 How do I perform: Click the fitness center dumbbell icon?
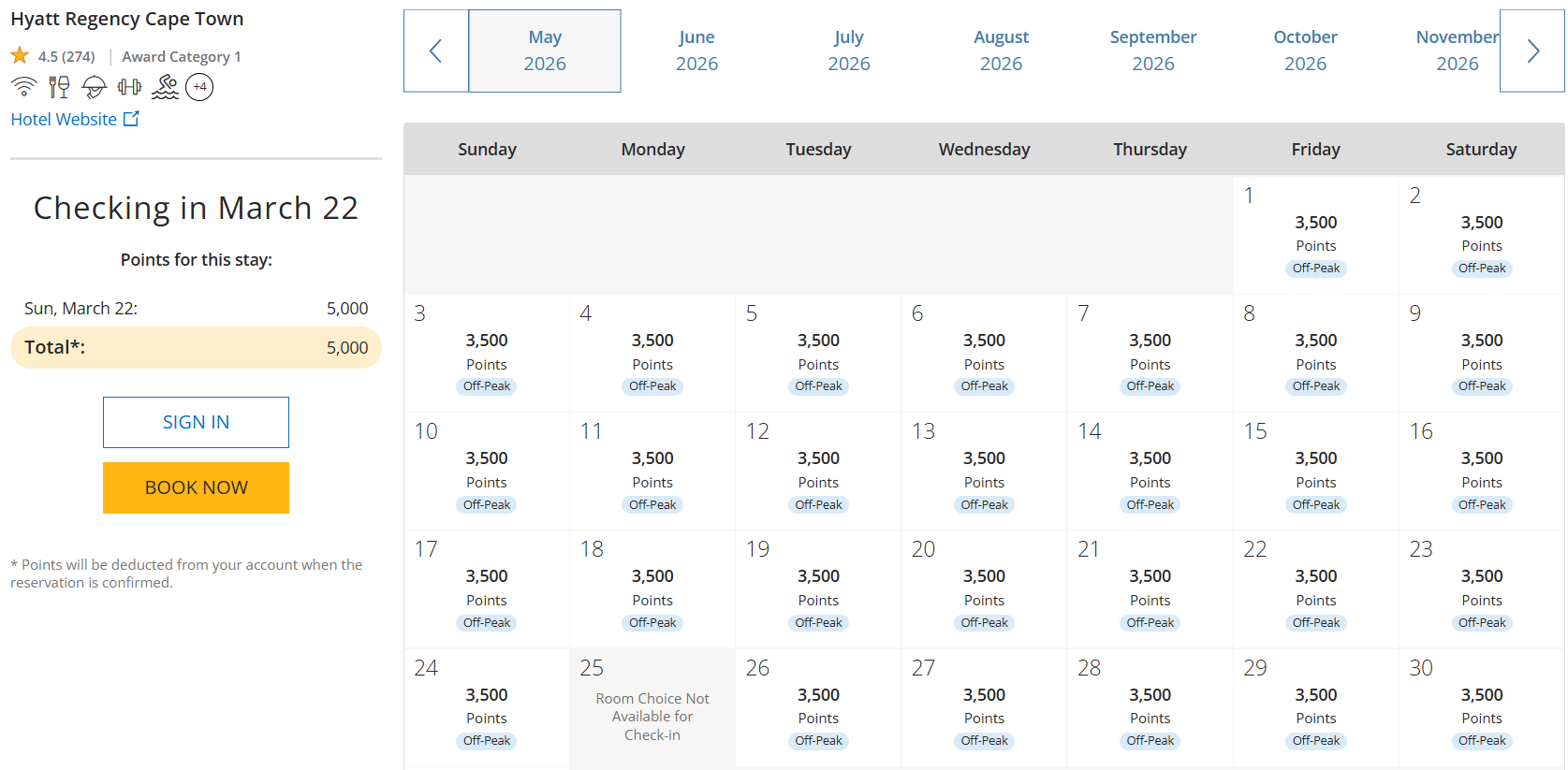click(130, 87)
